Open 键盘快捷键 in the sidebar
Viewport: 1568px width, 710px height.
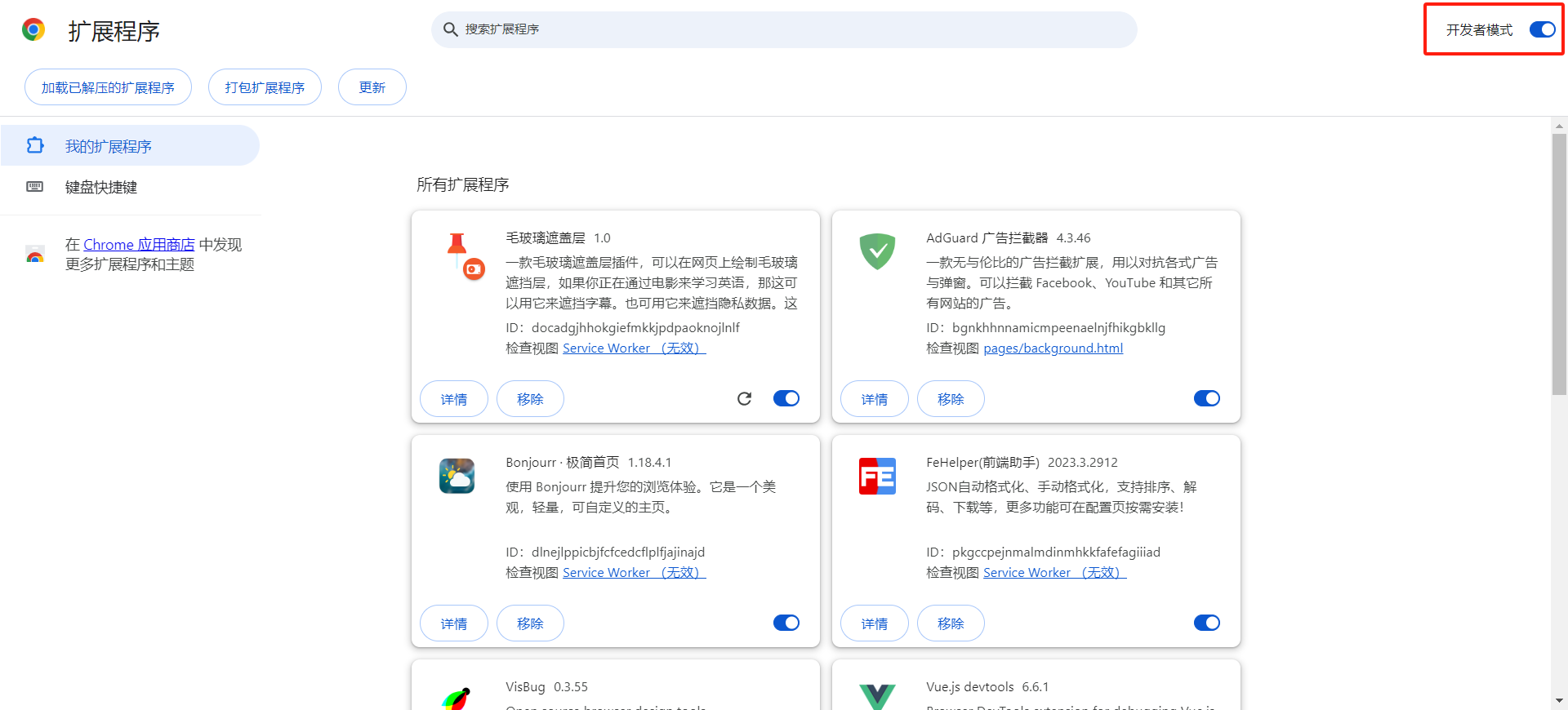[x=130, y=187]
